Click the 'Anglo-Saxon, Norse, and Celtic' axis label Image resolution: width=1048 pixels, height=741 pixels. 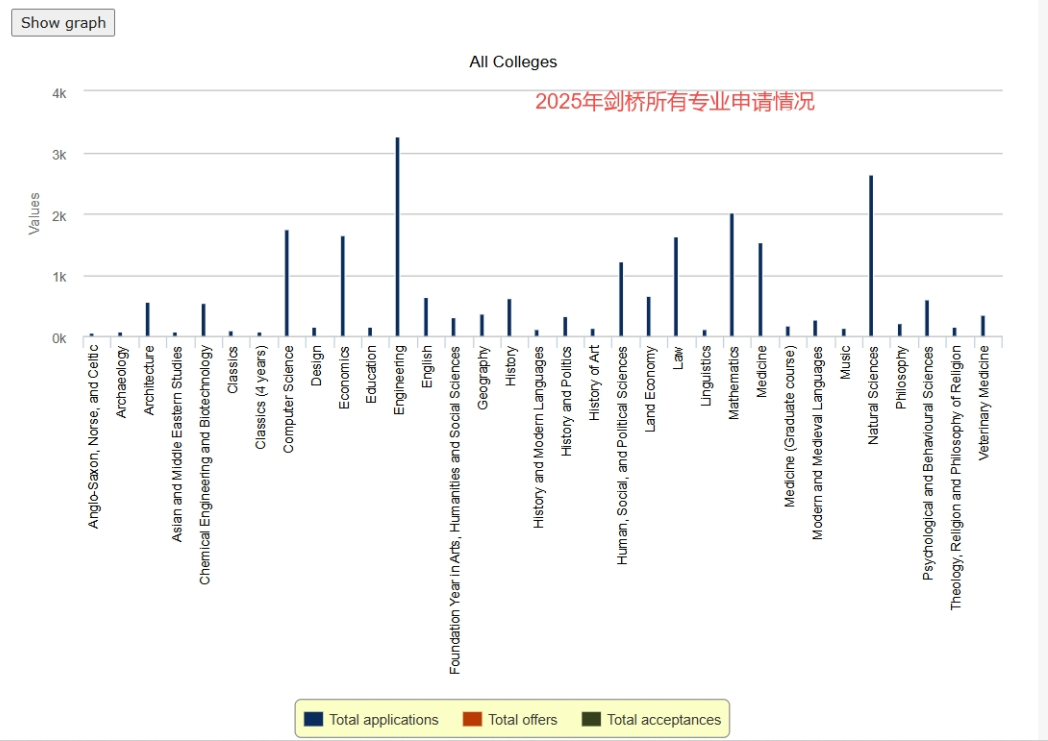(93, 437)
